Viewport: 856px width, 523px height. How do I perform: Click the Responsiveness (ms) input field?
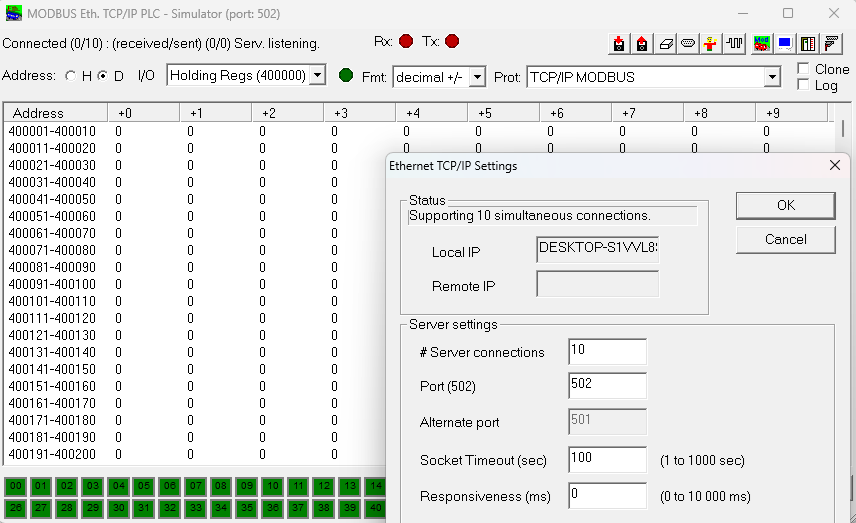coord(607,496)
